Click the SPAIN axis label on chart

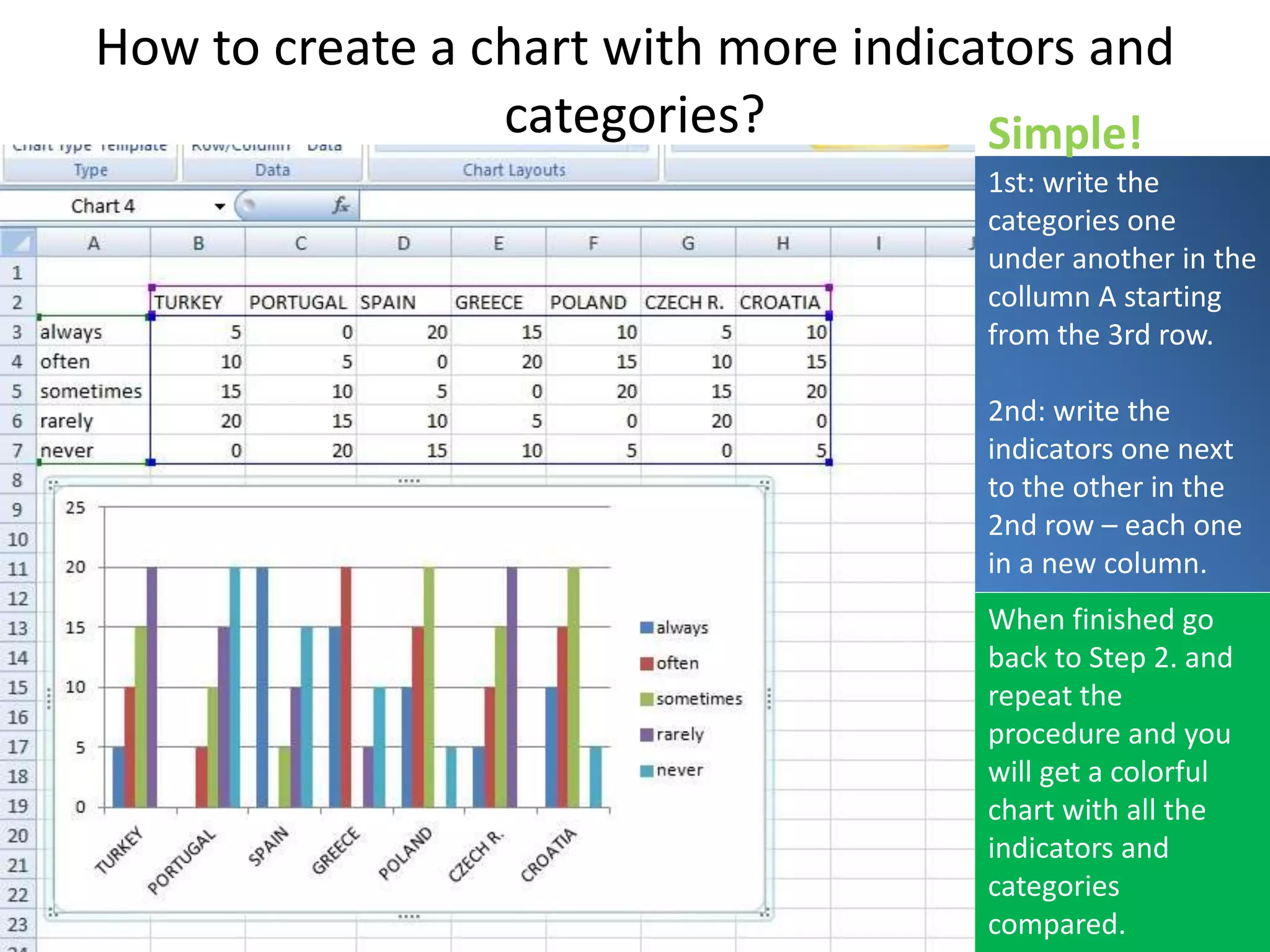[x=269, y=845]
